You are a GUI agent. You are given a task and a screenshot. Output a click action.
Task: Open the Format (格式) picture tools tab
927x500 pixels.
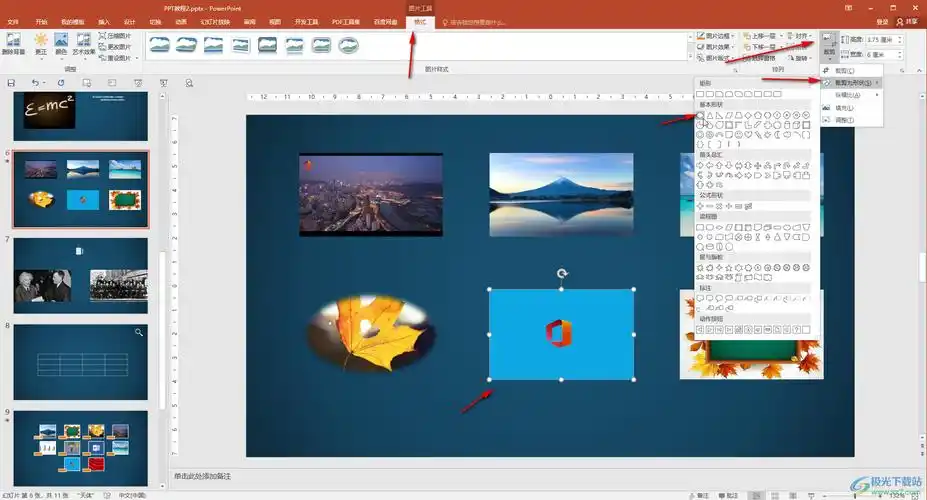420,20
